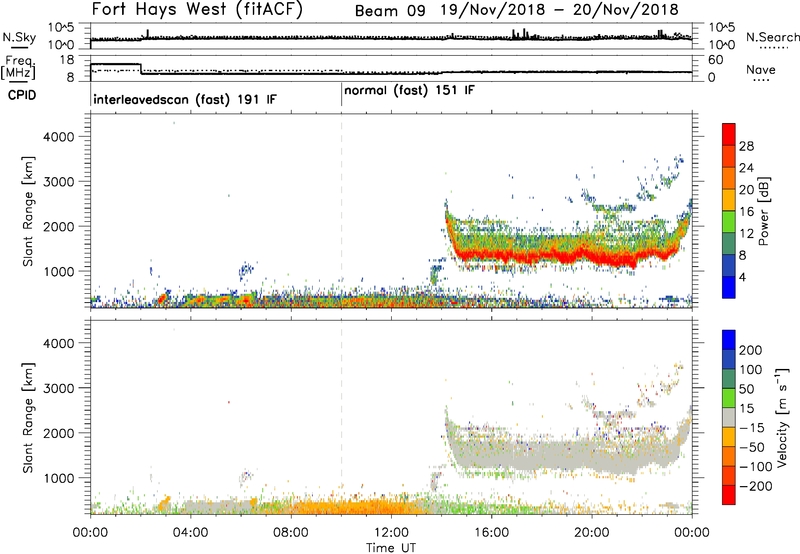
Task: Click the velocity color bar gray segment
Action: point(729,417)
